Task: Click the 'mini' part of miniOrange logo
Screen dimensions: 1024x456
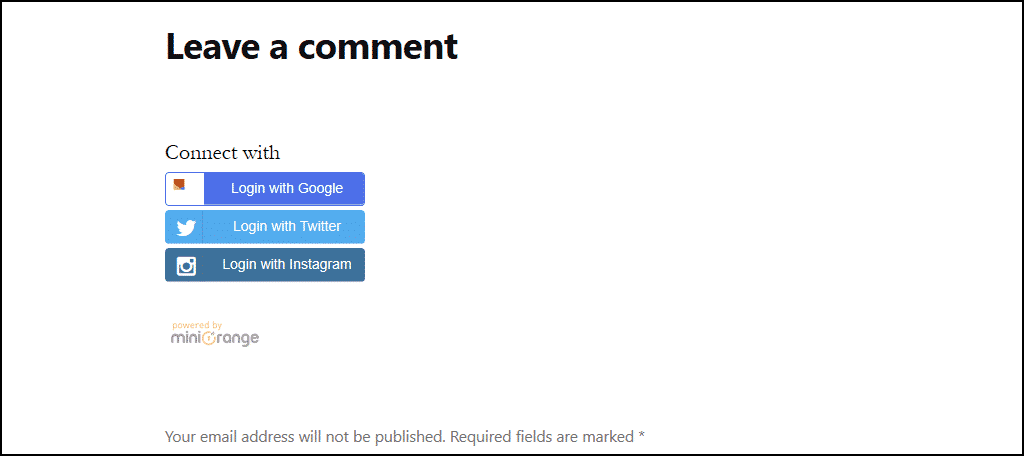Action: coord(185,338)
